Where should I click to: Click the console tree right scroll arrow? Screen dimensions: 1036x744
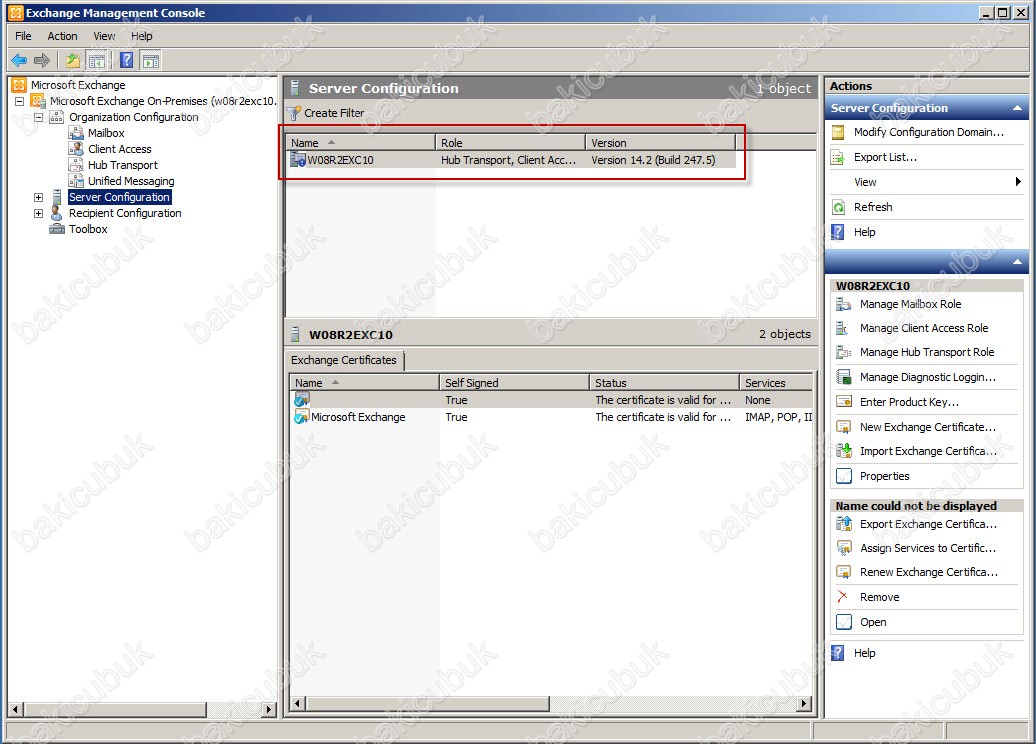[x=268, y=710]
